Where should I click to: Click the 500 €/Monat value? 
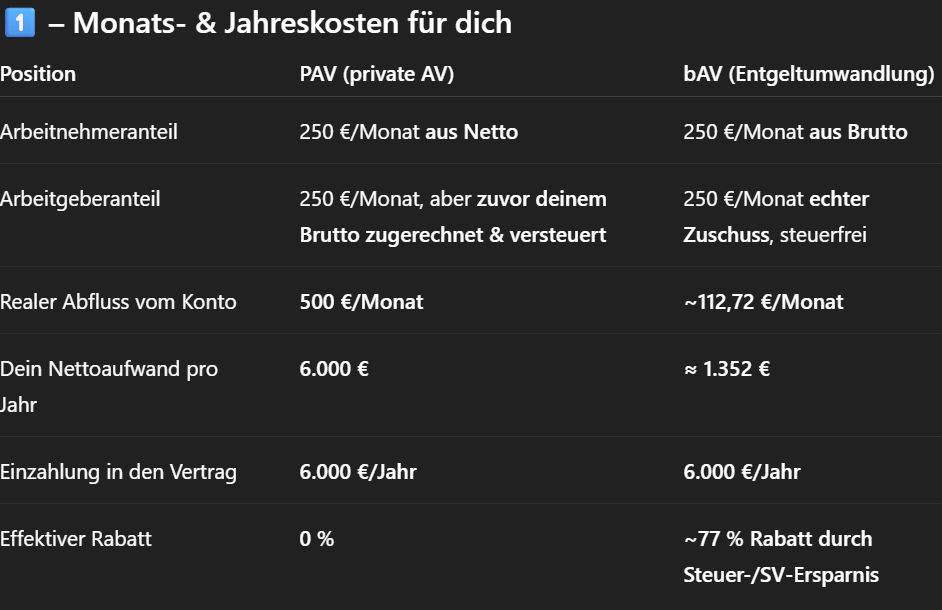[361, 302]
